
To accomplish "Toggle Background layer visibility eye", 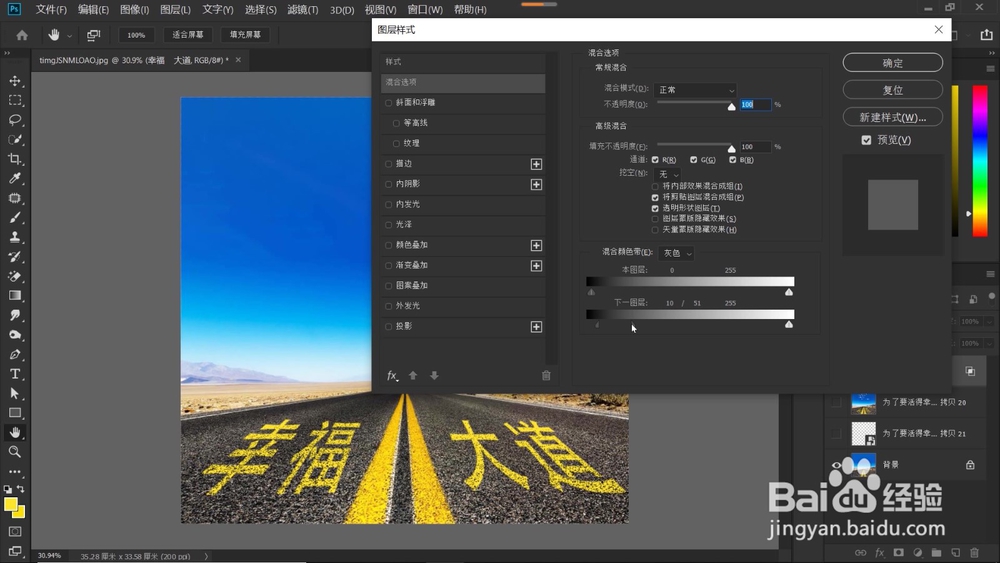I will 836,465.
